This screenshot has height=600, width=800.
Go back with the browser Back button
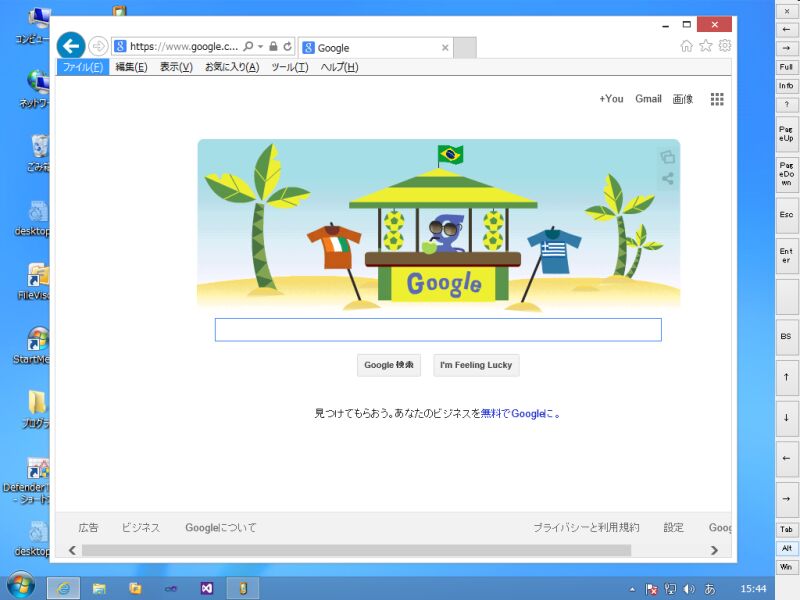coord(71,46)
